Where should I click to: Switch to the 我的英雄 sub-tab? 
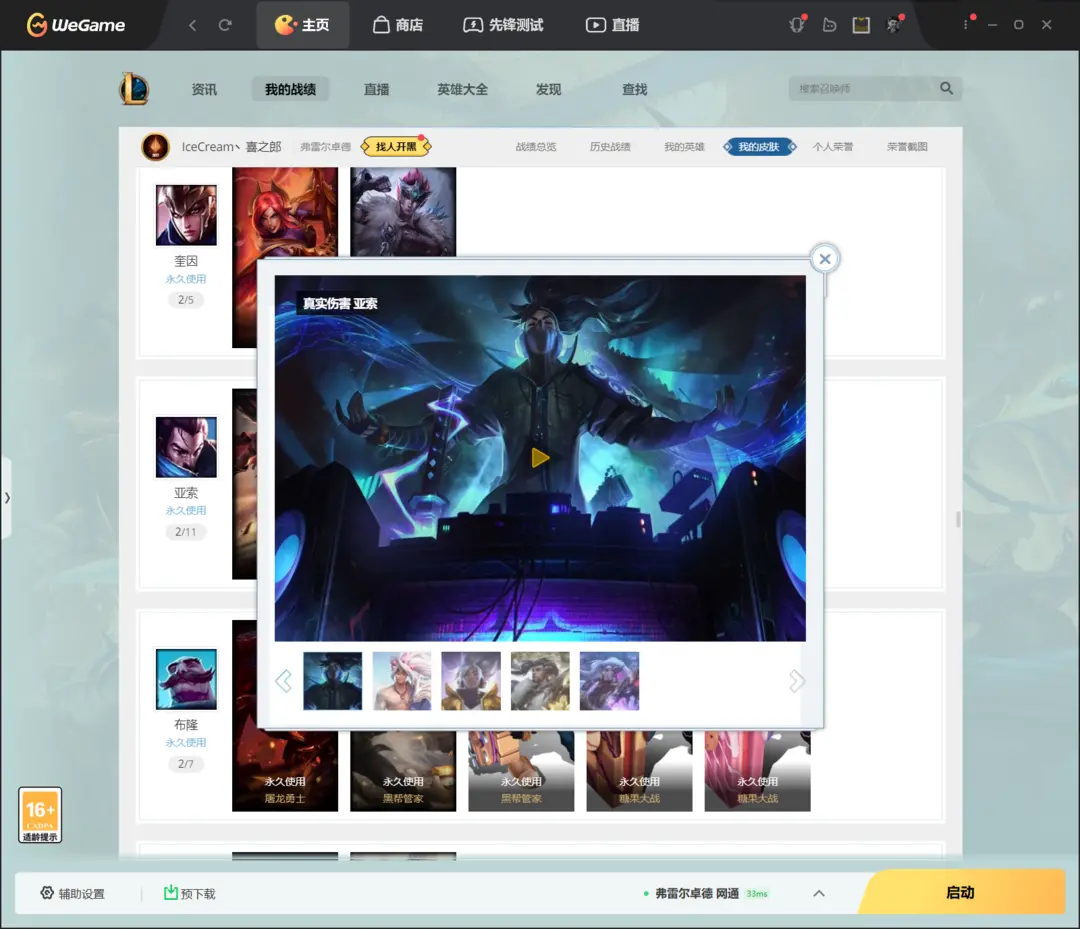[x=685, y=147]
